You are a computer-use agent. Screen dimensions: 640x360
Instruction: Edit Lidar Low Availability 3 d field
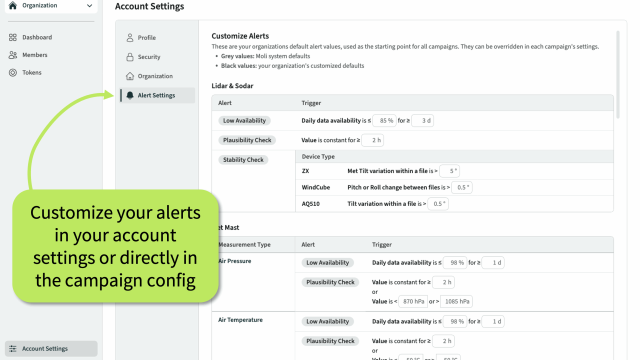pyautogui.click(x=422, y=120)
